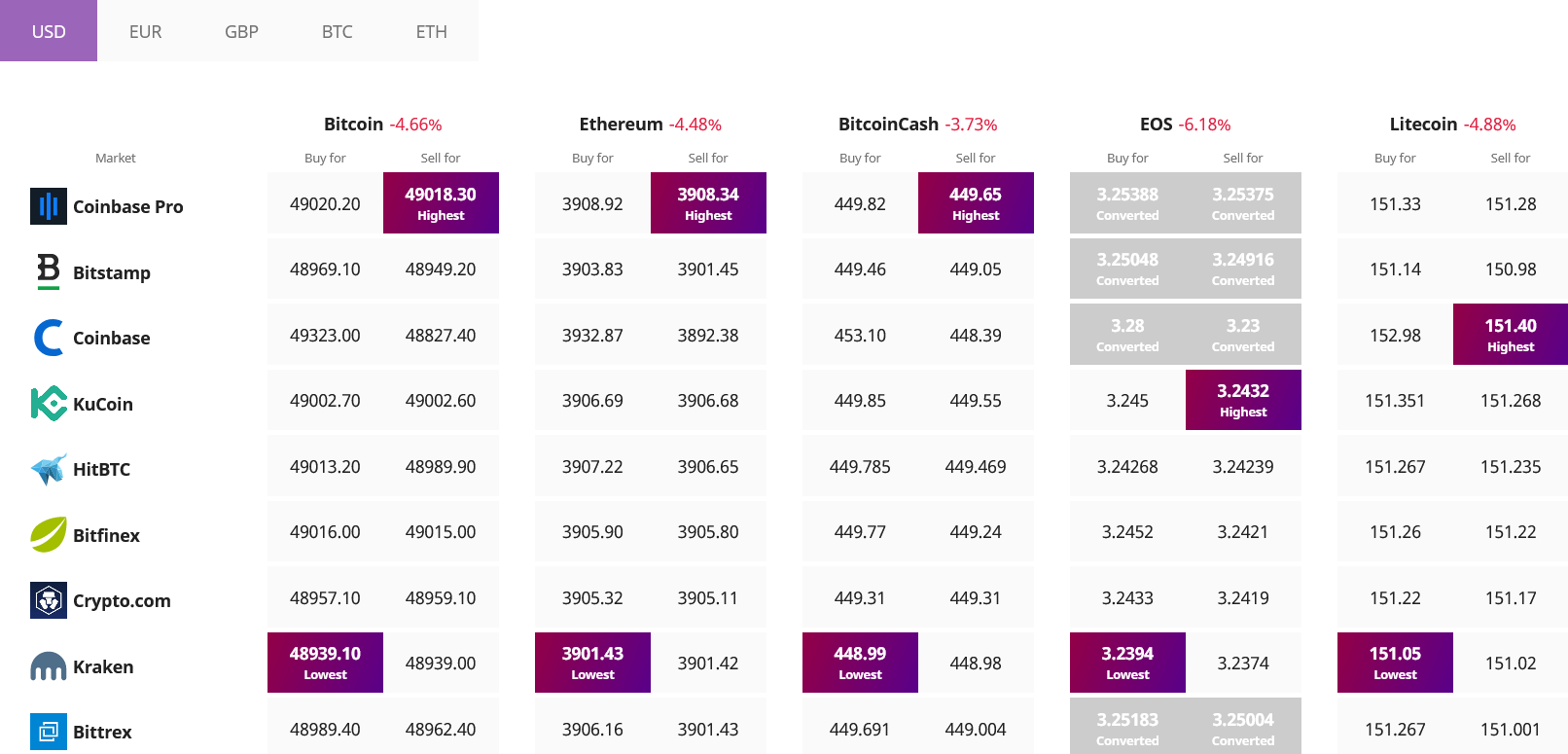Screen dimensions: 1568x754
Task: Click Bitstamp Bitcoin buy price 48969.10
Action: pos(325,269)
